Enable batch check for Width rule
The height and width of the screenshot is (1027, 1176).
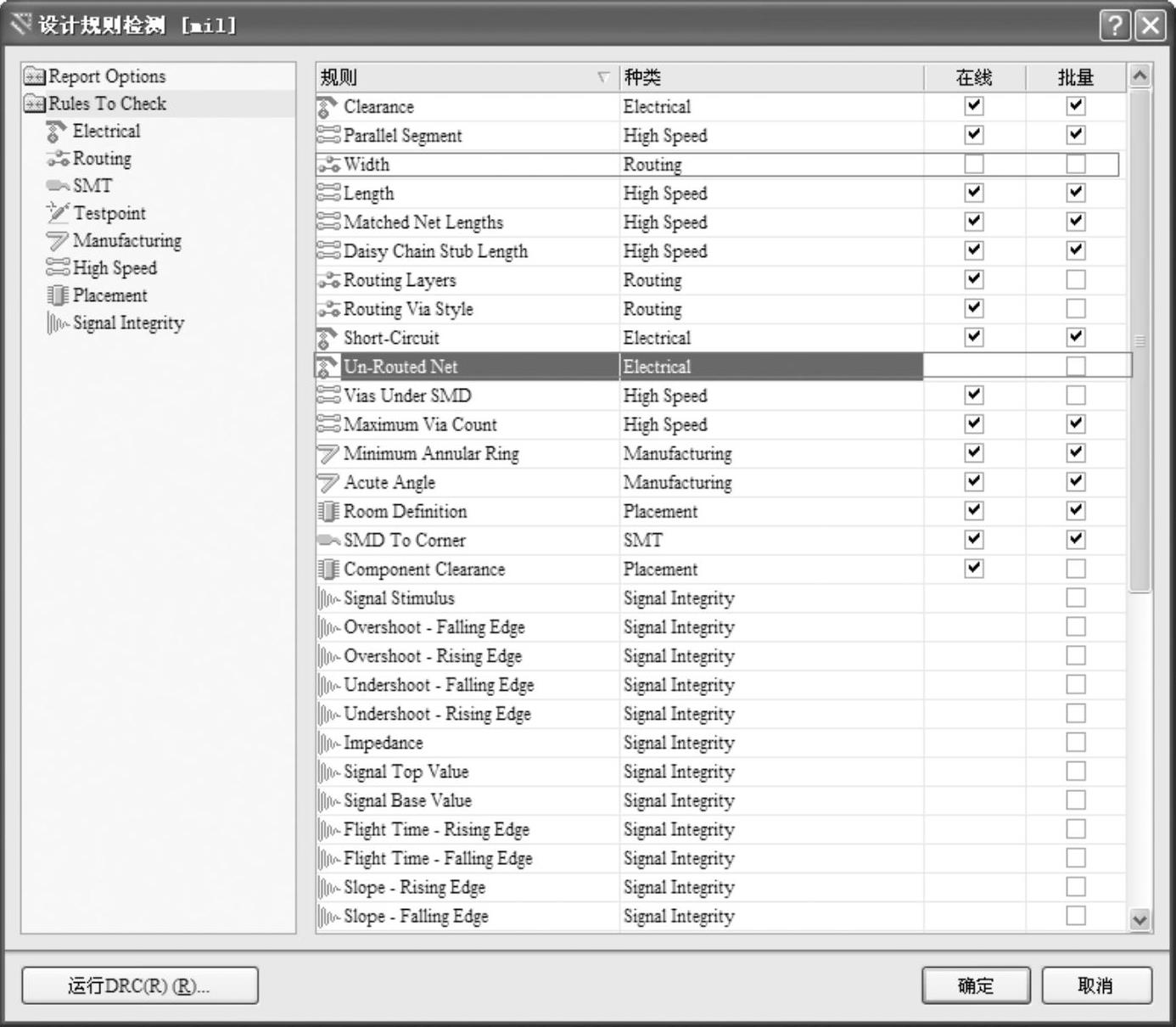click(x=1076, y=164)
